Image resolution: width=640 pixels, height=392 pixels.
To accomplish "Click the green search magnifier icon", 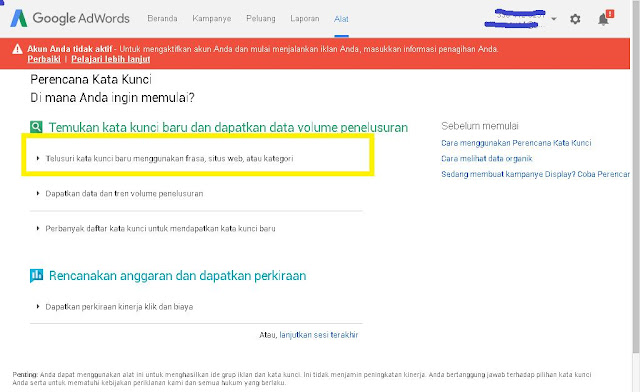I will (x=36, y=127).
